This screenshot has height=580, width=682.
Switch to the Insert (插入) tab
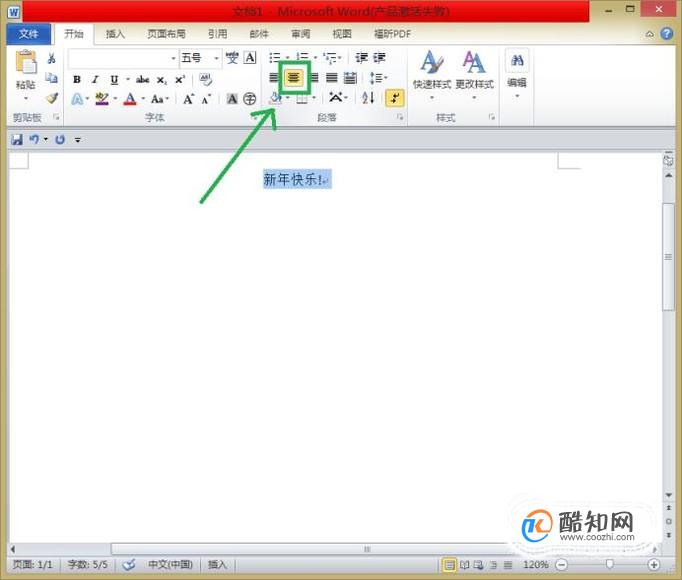pos(115,34)
